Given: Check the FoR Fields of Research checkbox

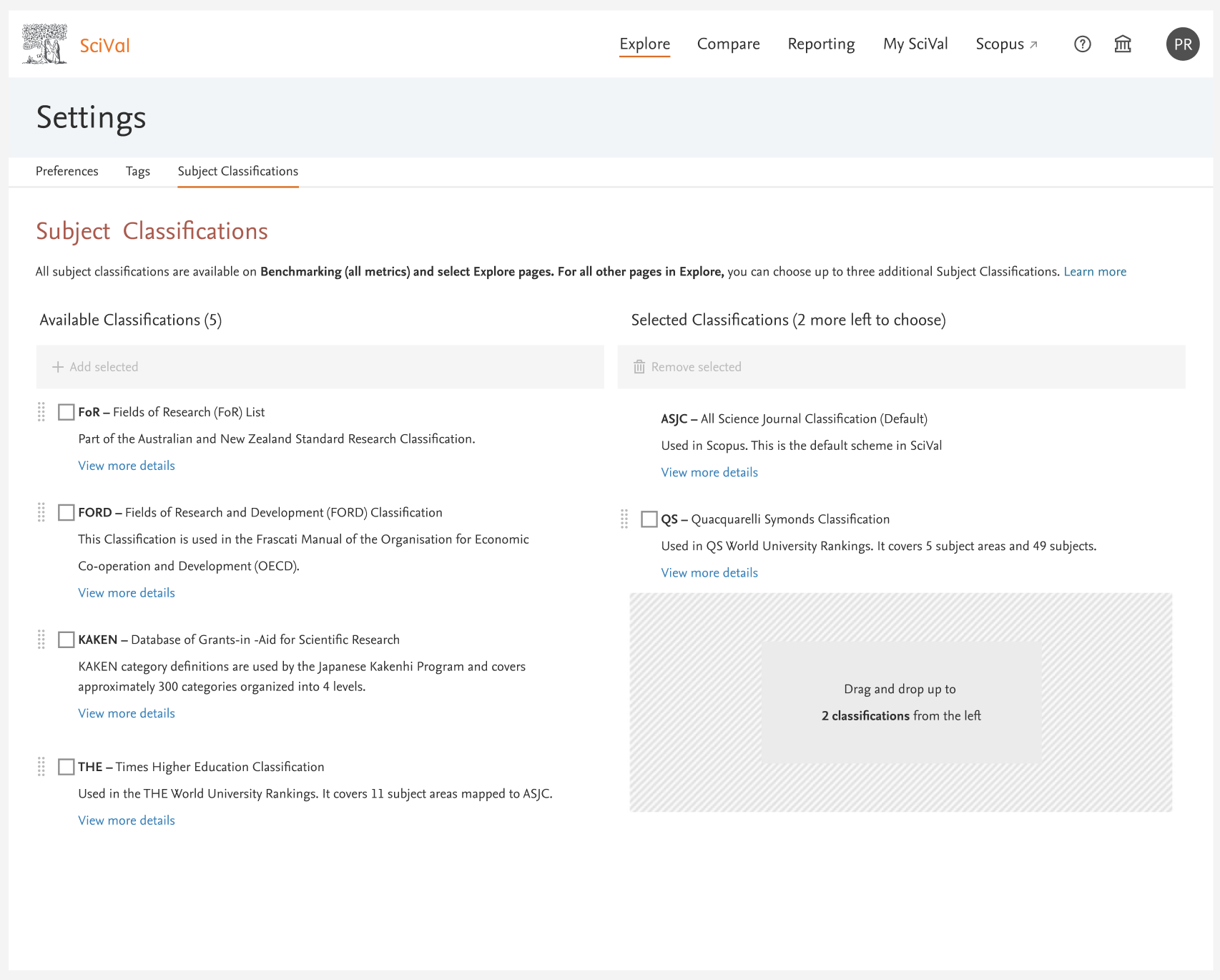Looking at the screenshot, I should [67, 412].
